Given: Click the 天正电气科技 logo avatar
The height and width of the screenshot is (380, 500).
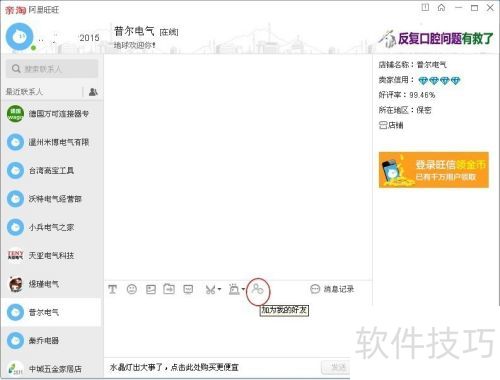Looking at the screenshot, I should click(15, 256).
